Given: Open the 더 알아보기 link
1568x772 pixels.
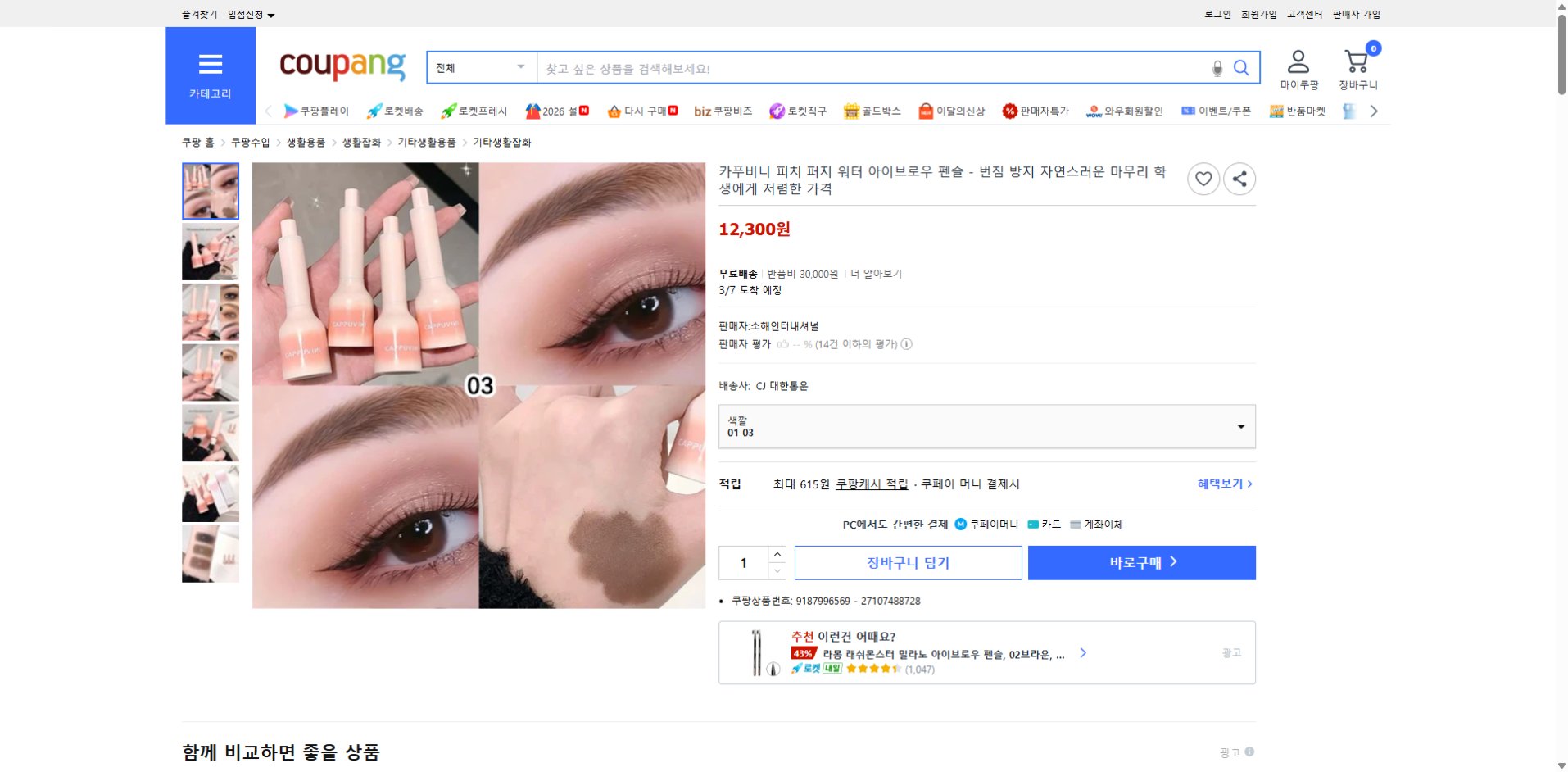Looking at the screenshot, I should coord(875,273).
